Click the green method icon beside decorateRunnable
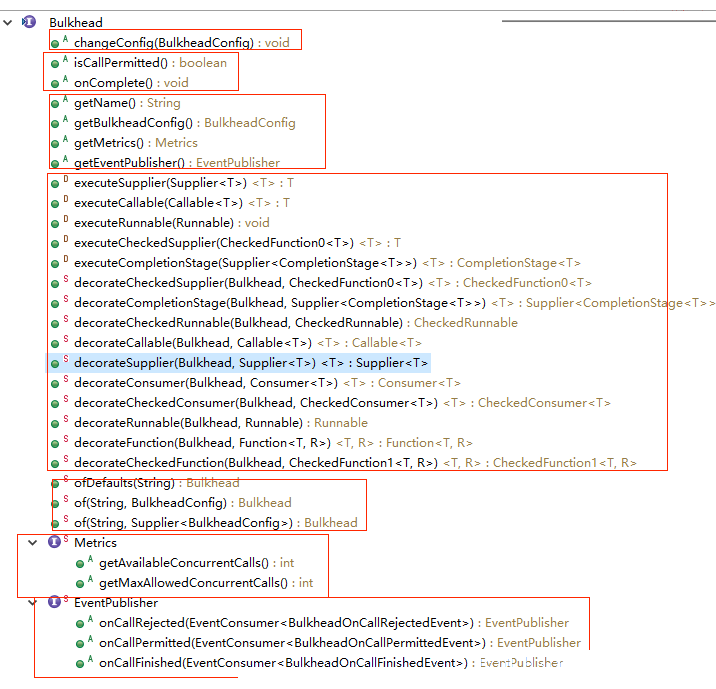 pos(55,424)
